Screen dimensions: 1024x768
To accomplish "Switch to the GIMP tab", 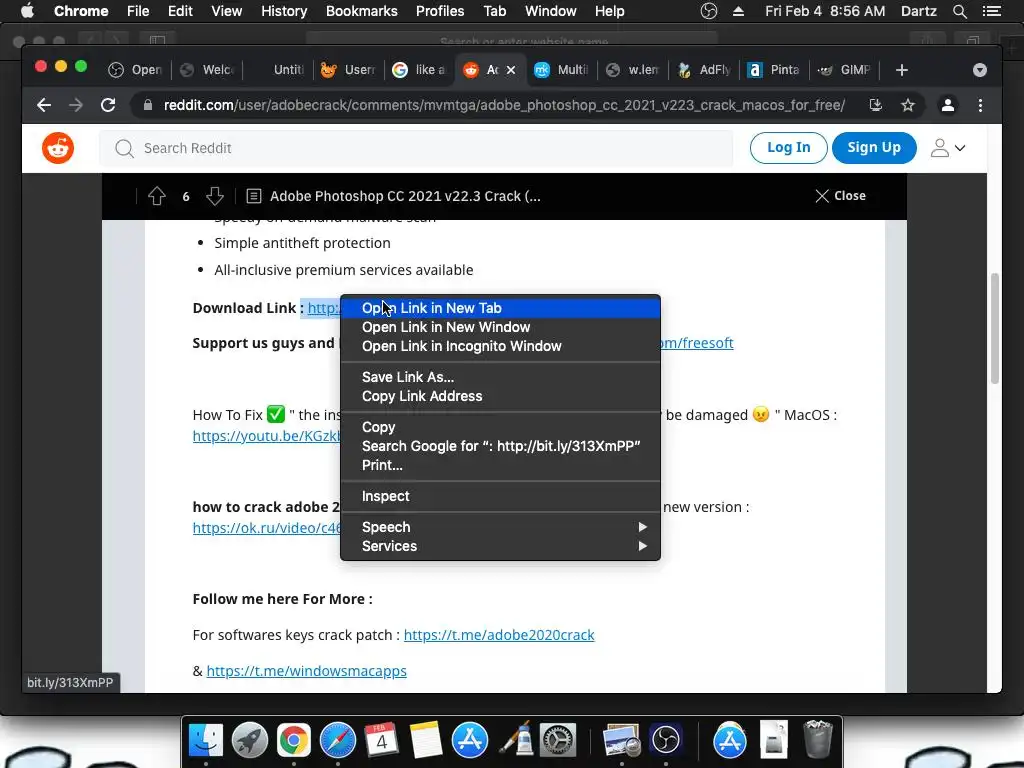I will (844, 70).
